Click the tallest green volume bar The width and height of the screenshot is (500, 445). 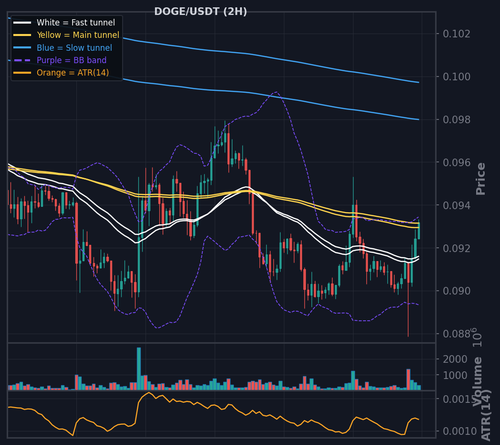pos(139,369)
